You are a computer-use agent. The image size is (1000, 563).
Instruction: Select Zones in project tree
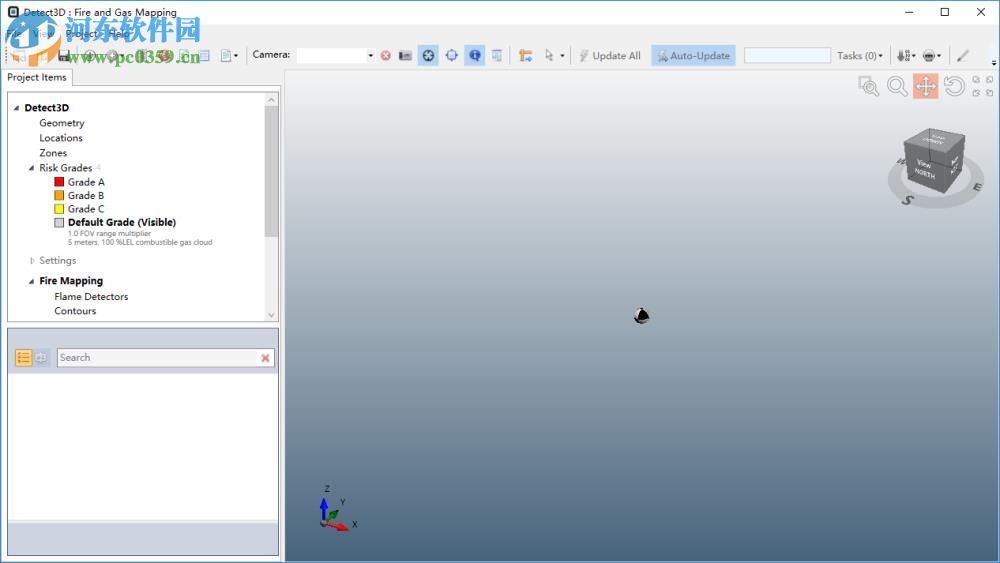(x=53, y=153)
